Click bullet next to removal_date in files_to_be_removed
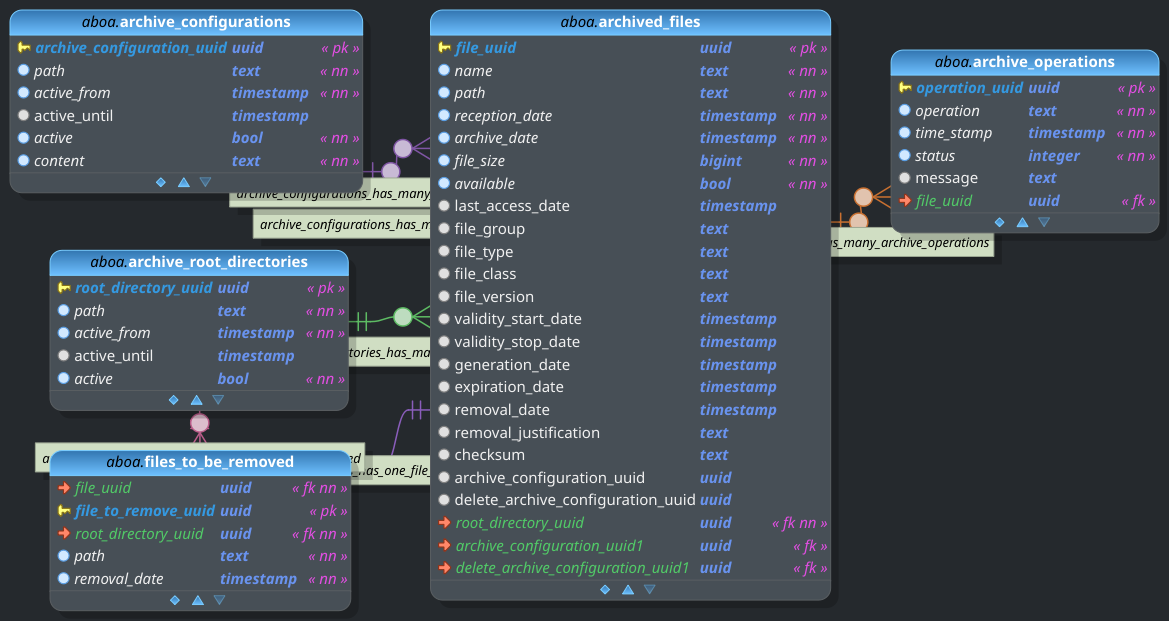Screen dimensions: 1169x621 64,579
